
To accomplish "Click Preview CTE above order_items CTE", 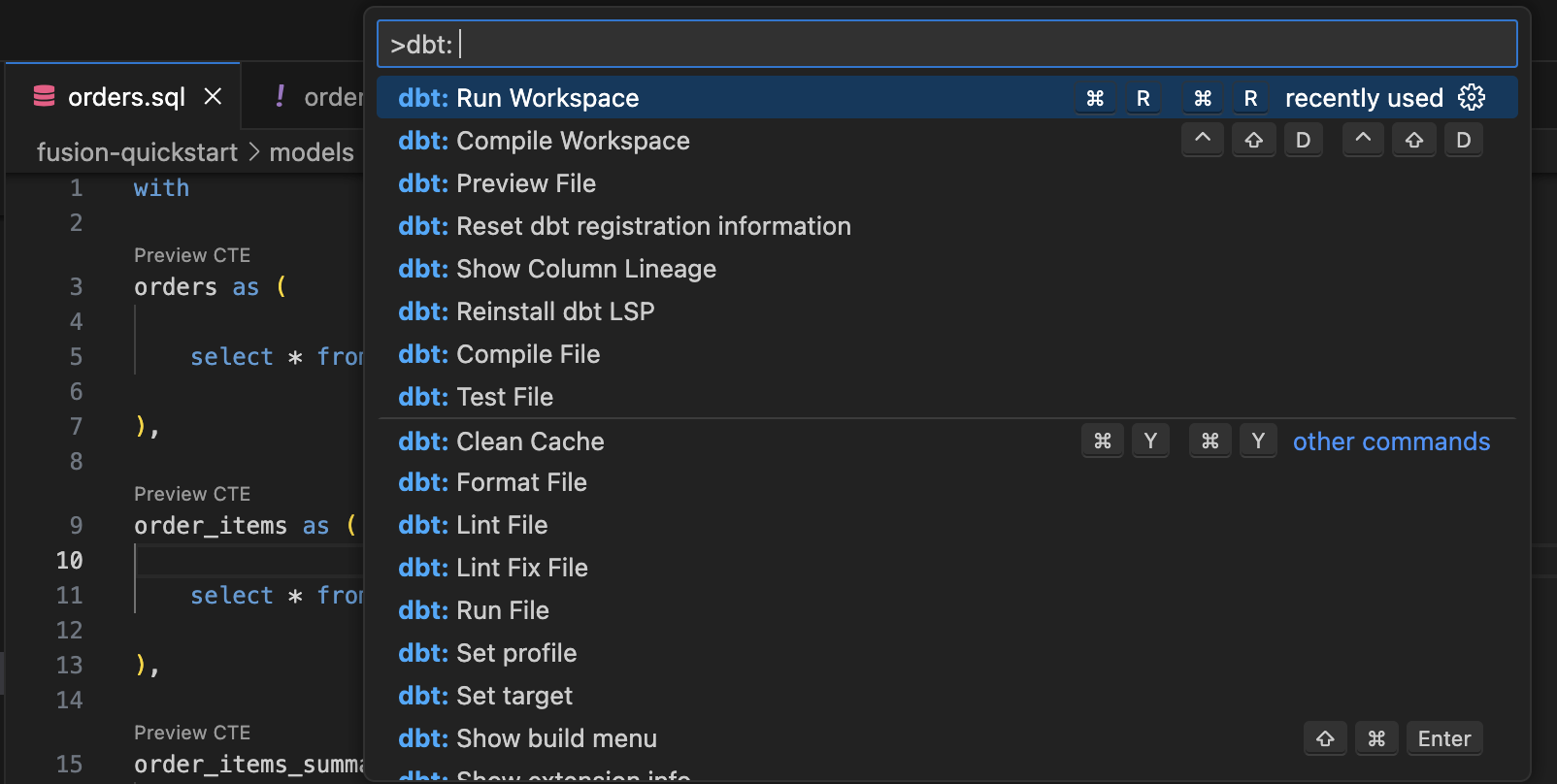I will point(192,494).
